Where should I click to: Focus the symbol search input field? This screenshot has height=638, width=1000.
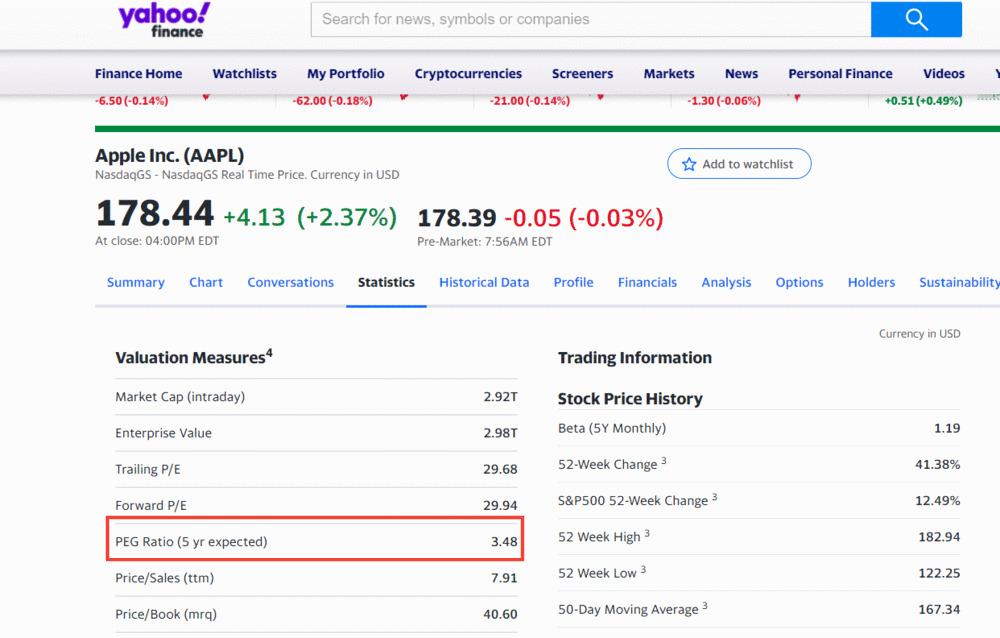590,19
